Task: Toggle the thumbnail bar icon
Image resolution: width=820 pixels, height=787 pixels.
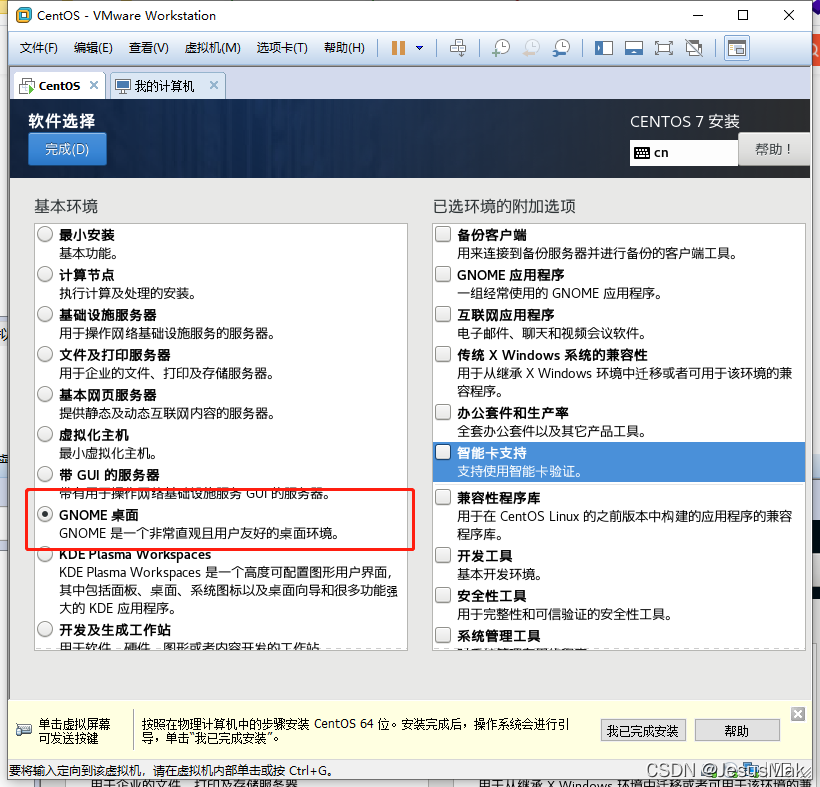Action: pos(633,47)
